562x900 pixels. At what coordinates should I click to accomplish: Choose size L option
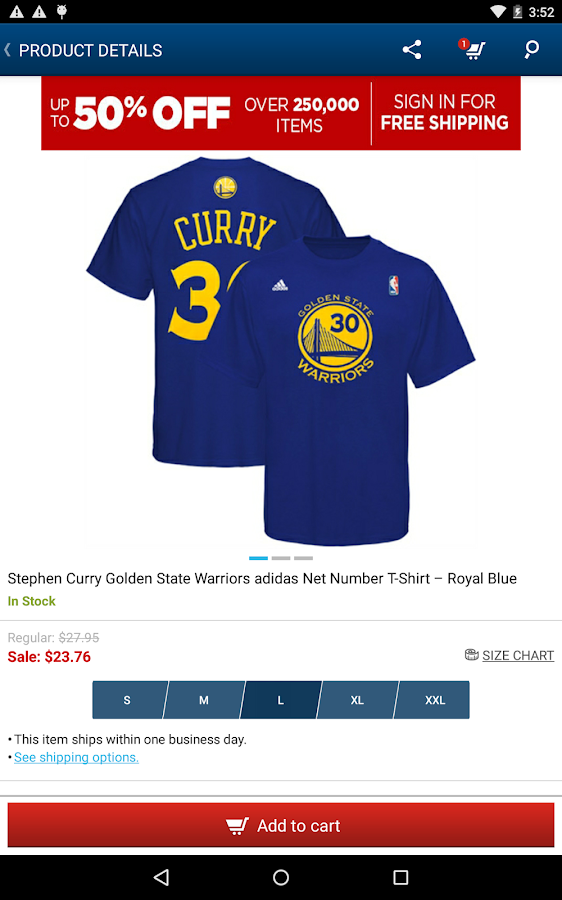click(x=281, y=700)
